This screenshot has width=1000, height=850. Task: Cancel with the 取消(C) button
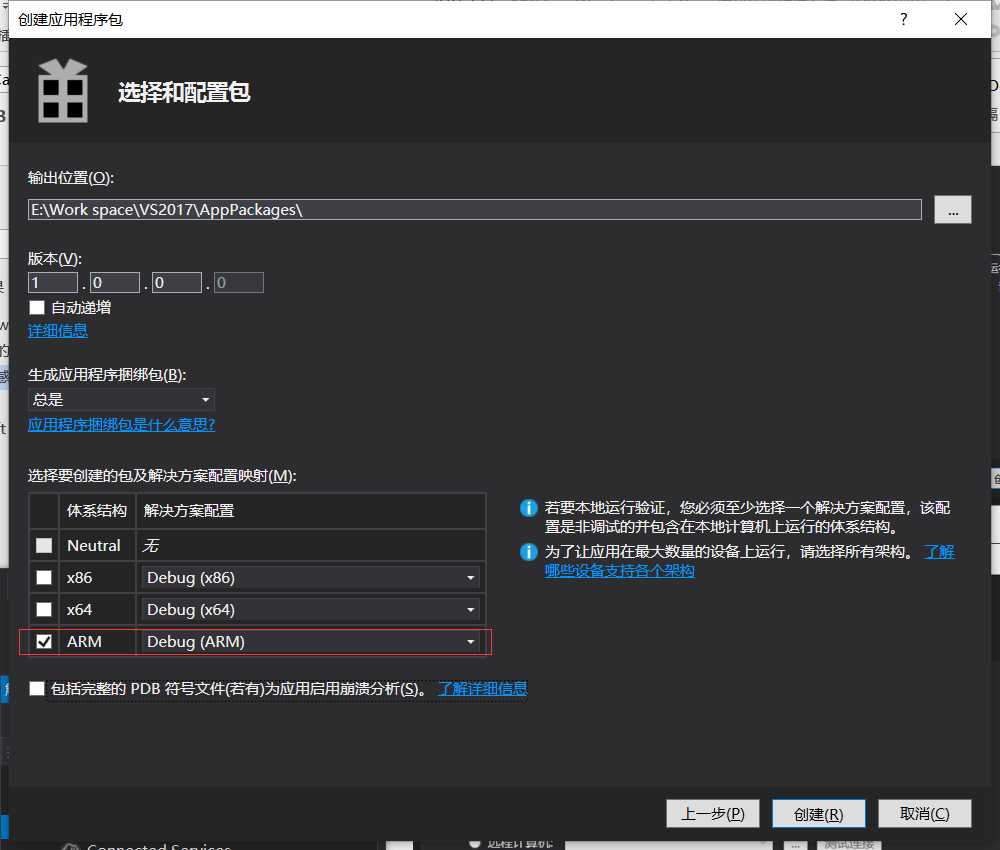925,814
